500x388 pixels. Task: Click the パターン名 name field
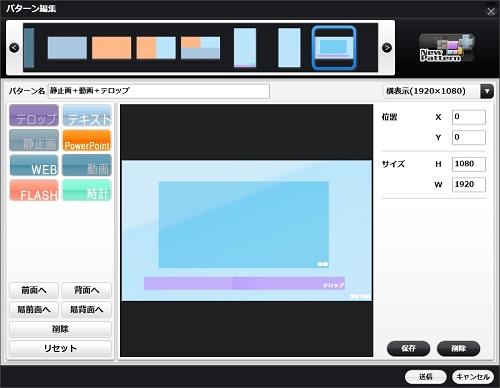[x=159, y=91]
